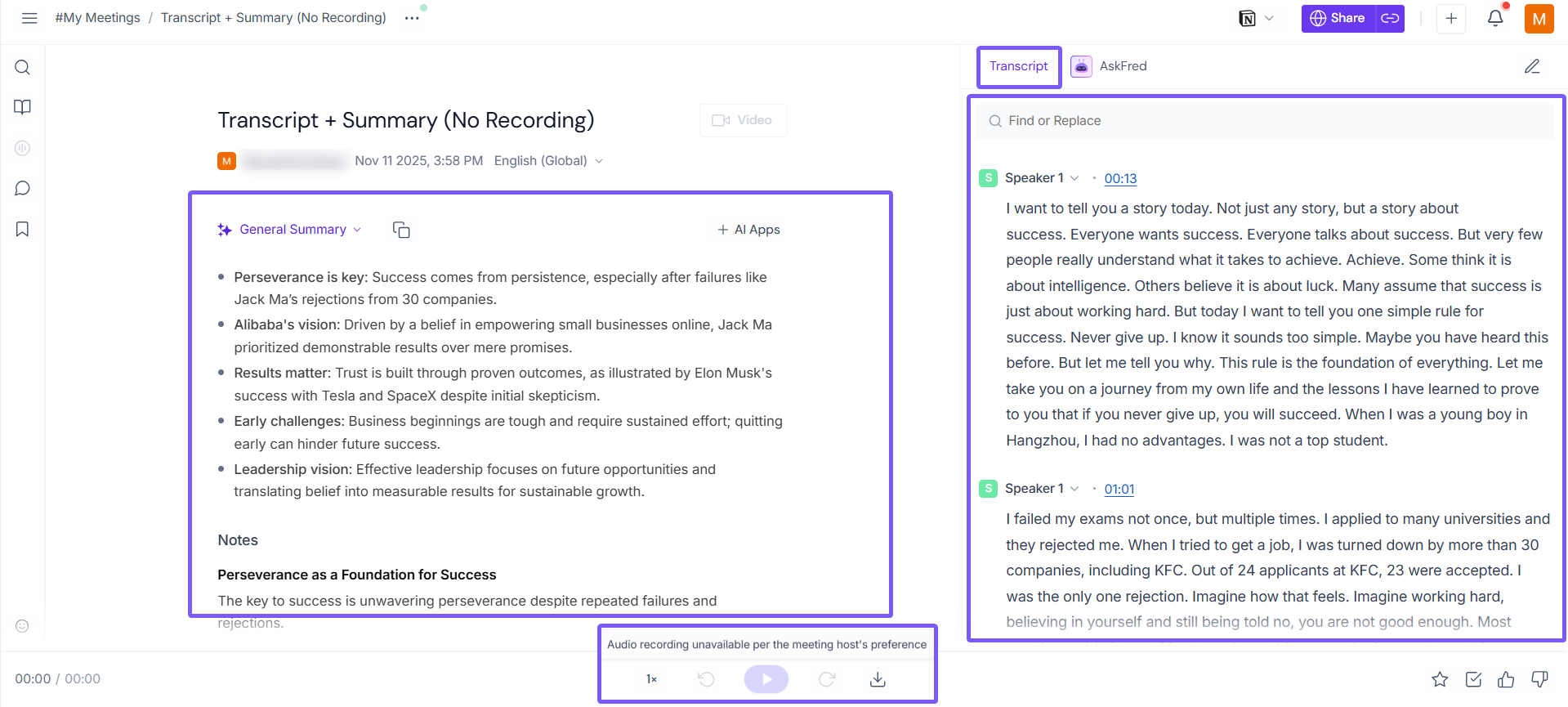Give thumbs down feedback
The width and height of the screenshot is (1568, 707).
tap(1539, 679)
